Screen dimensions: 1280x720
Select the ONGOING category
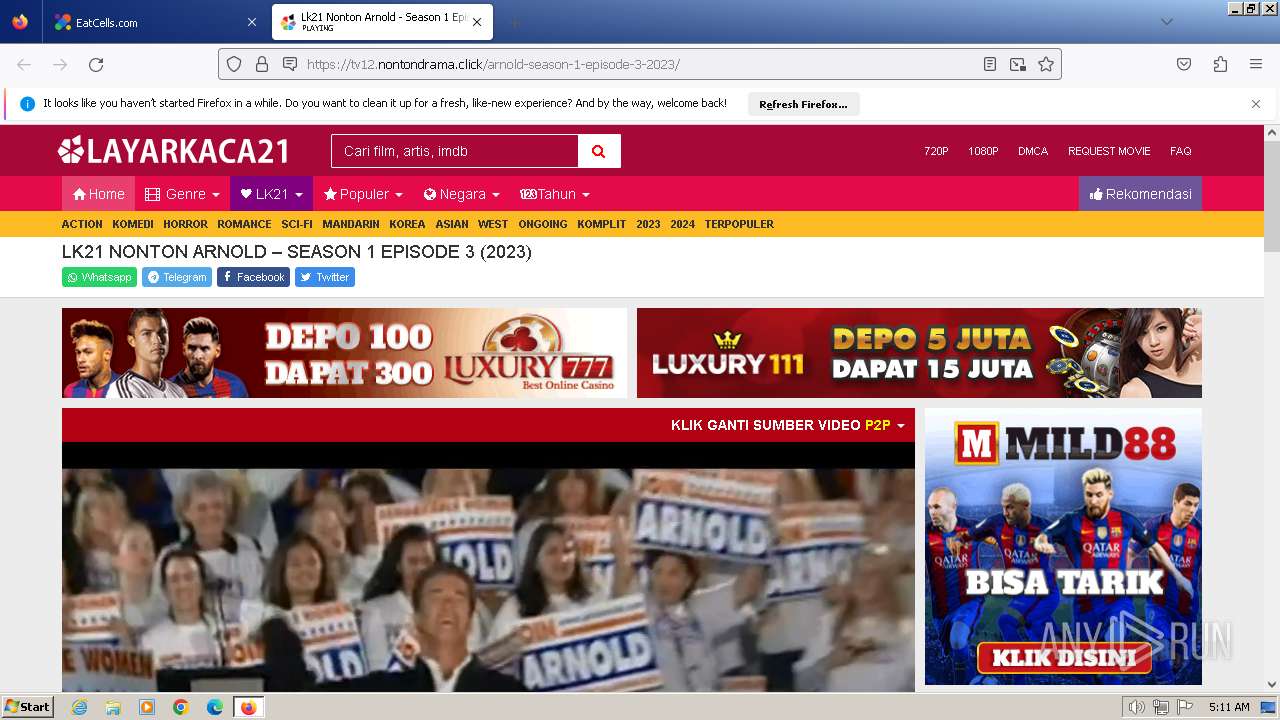pyautogui.click(x=543, y=224)
